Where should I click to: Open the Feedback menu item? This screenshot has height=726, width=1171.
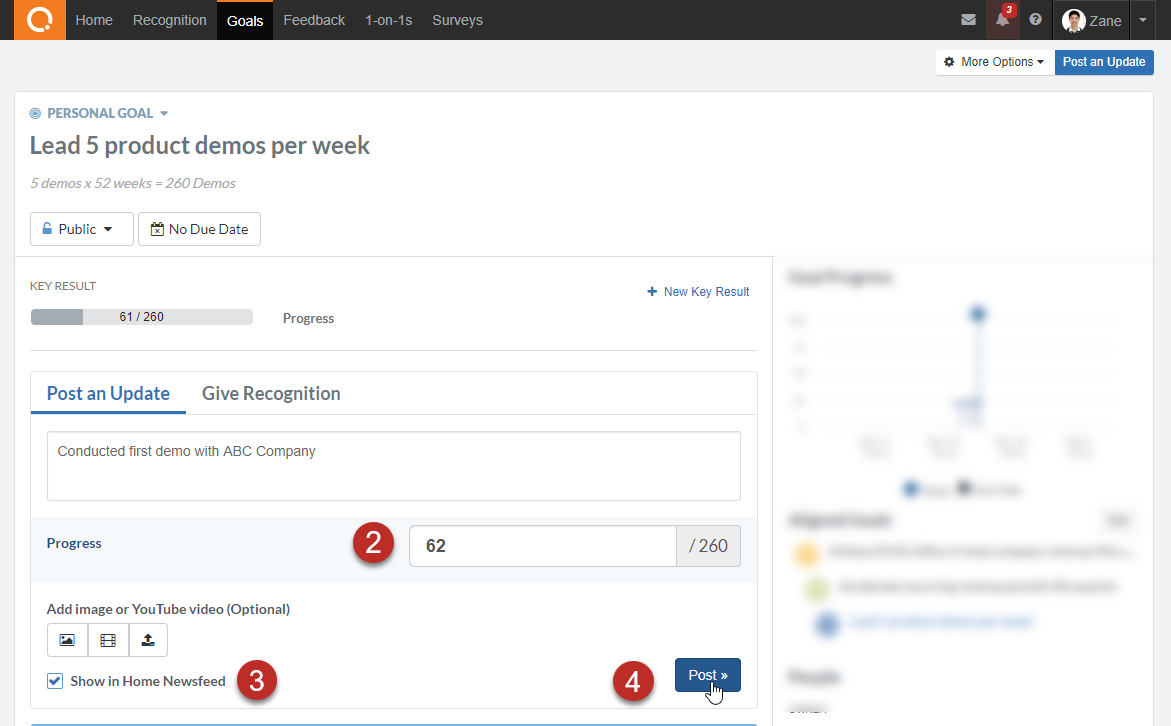tap(314, 20)
